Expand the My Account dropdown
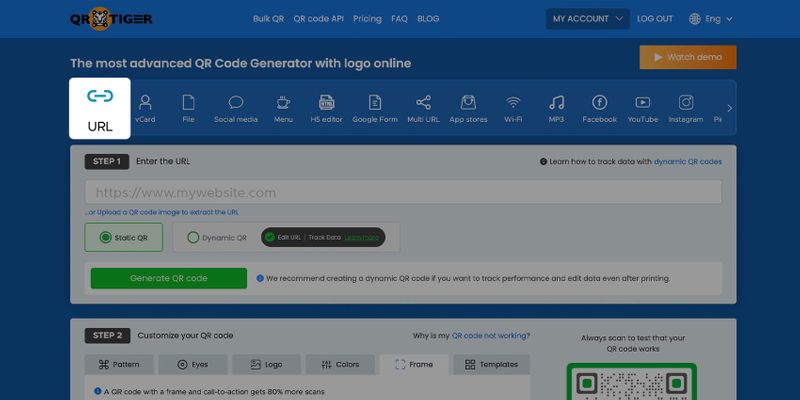This screenshot has height=400, width=800. [x=588, y=18]
